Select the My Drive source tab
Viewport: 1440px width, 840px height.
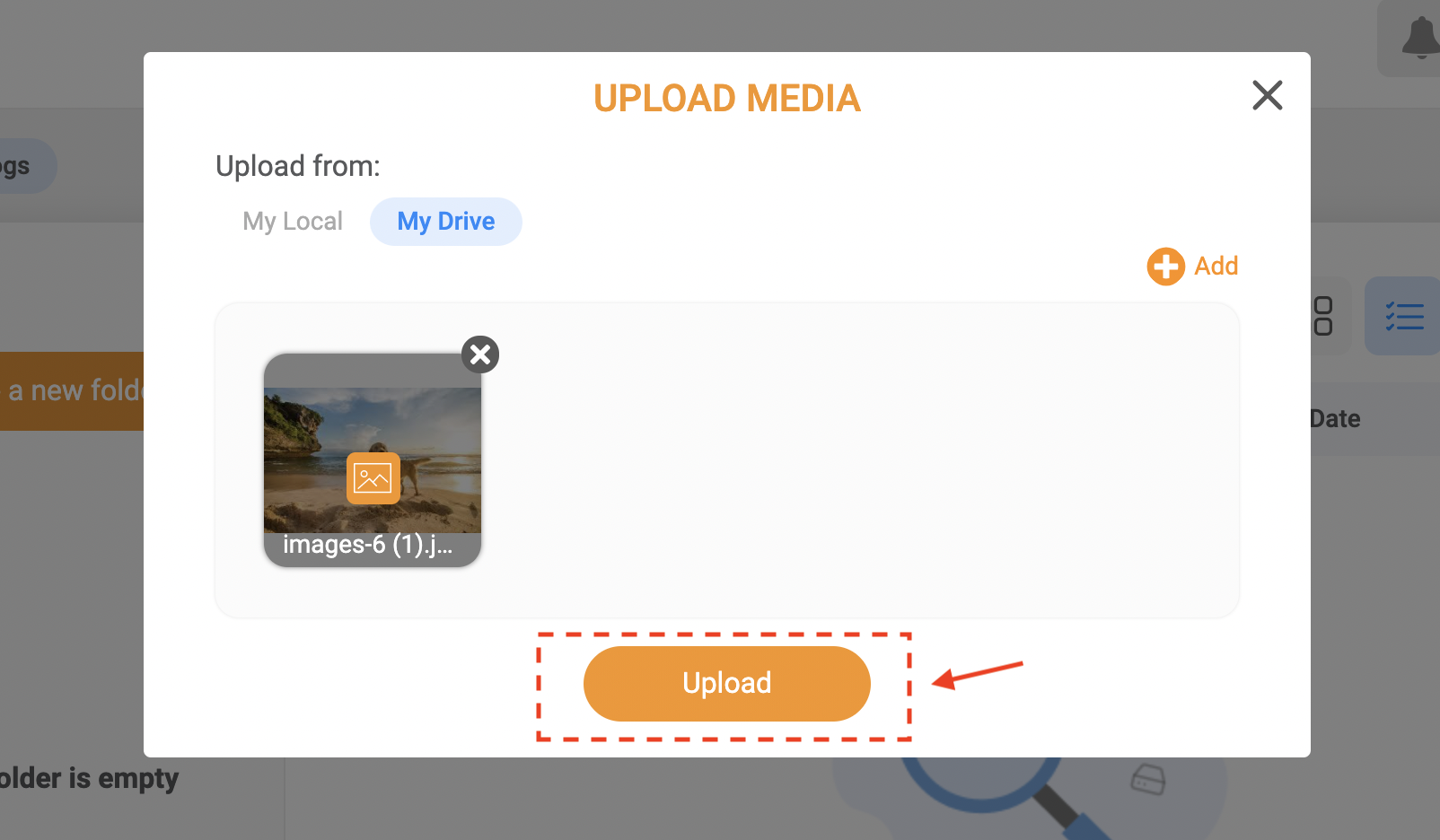(446, 222)
